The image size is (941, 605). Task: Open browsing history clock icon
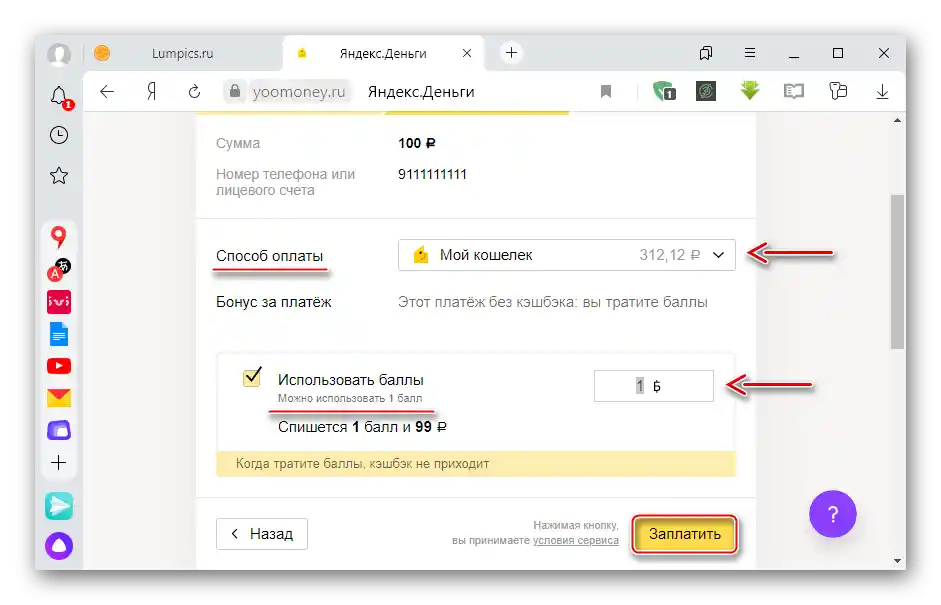59,135
